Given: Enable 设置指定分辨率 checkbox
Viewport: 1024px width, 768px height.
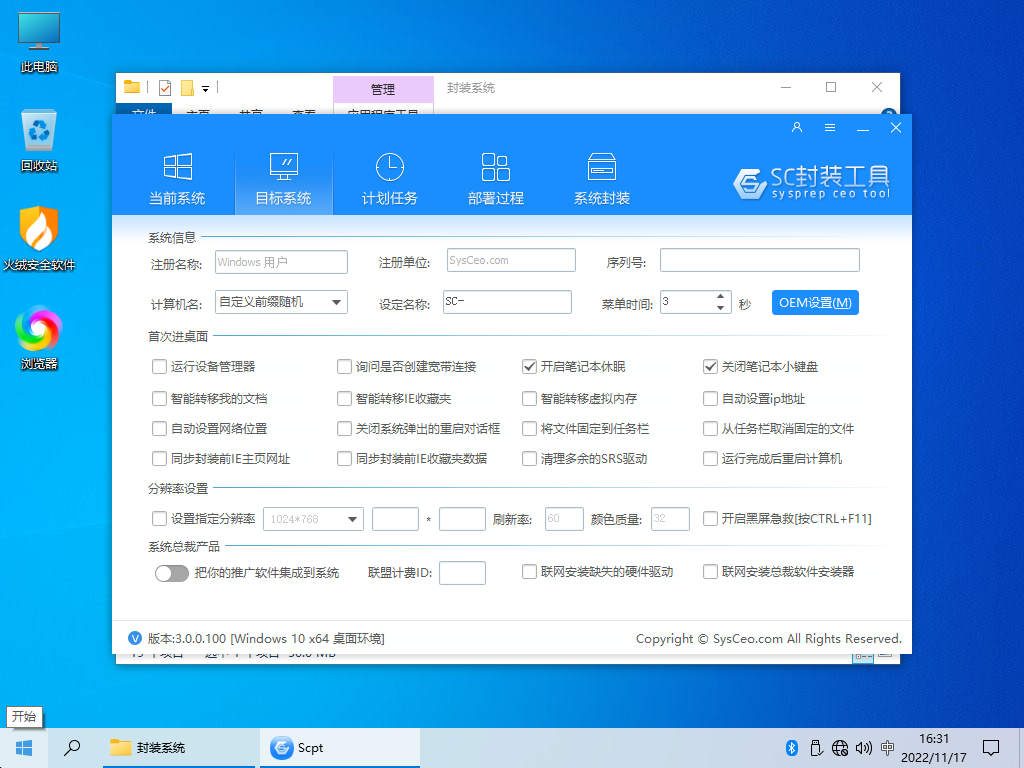Looking at the screenshot, I should 159,519.
